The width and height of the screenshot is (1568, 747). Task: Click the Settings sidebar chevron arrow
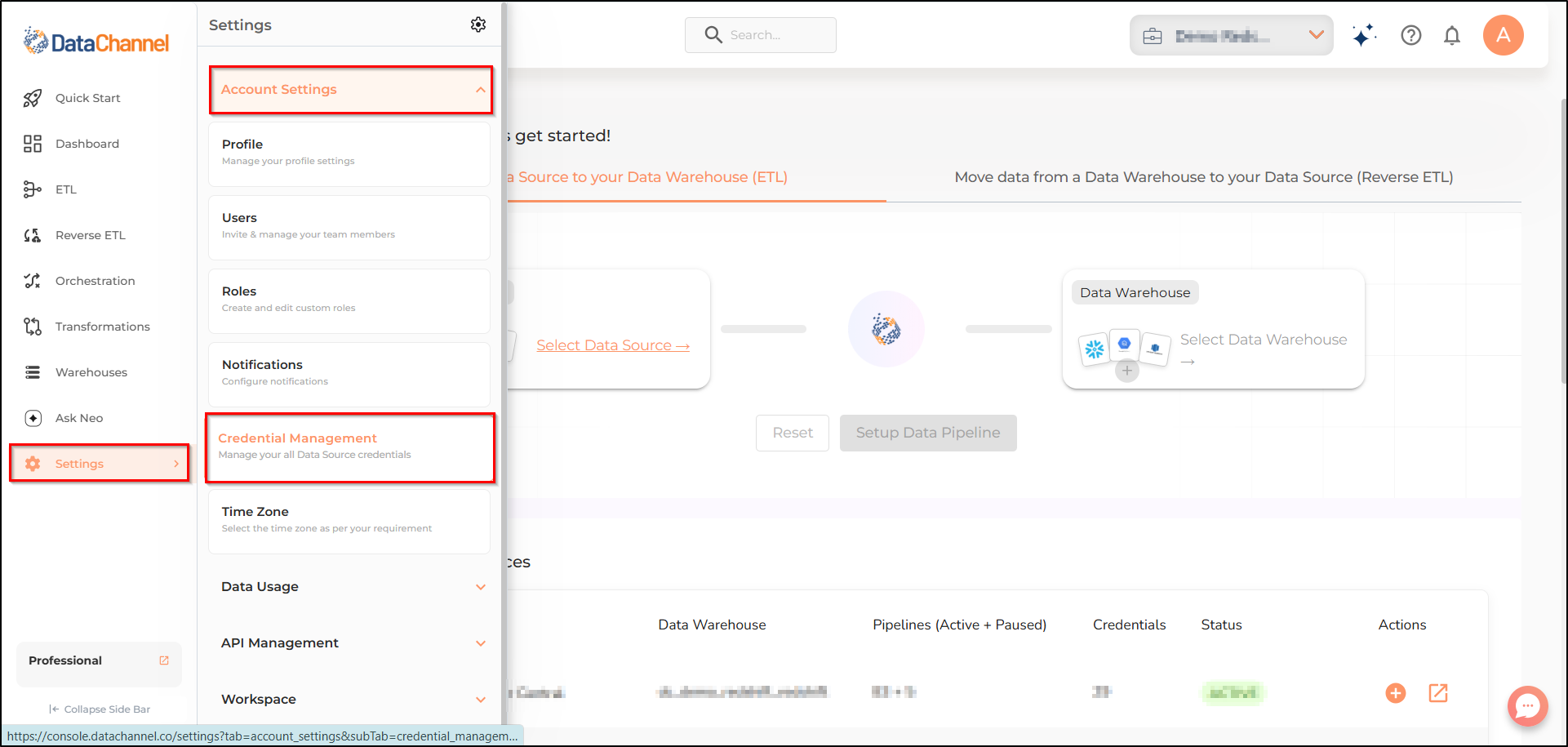point(176,464)
